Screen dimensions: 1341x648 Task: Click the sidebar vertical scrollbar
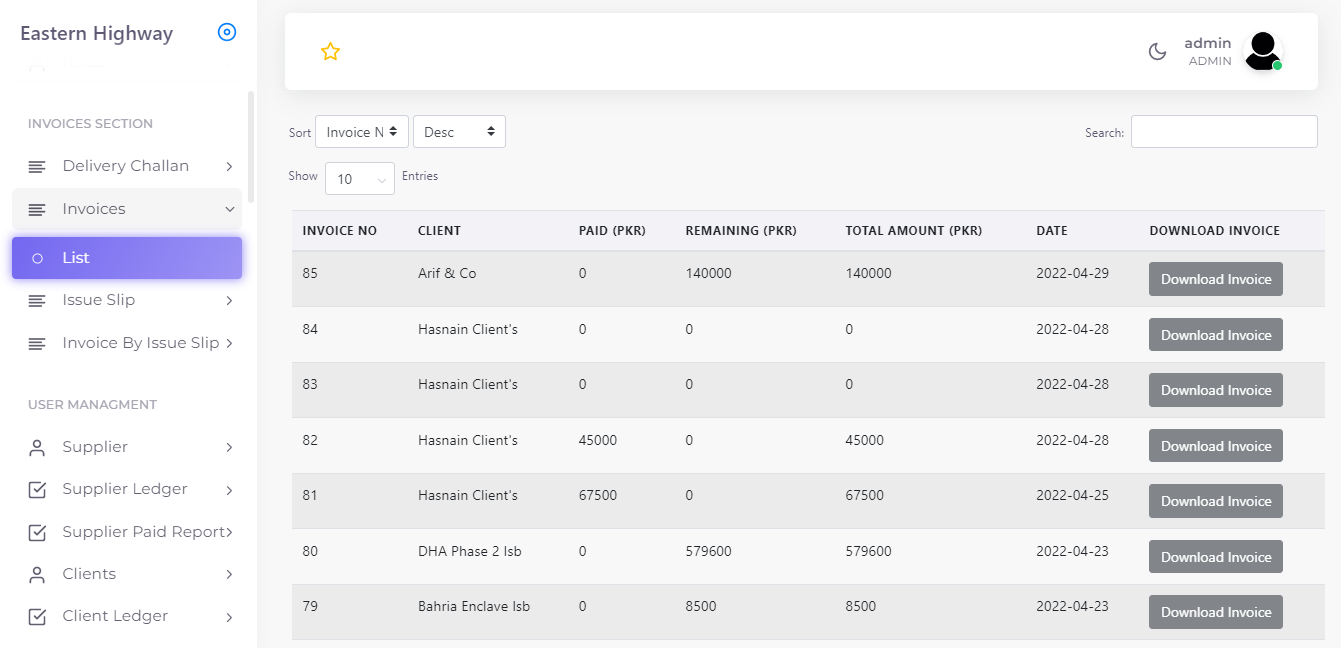point(251,147)
